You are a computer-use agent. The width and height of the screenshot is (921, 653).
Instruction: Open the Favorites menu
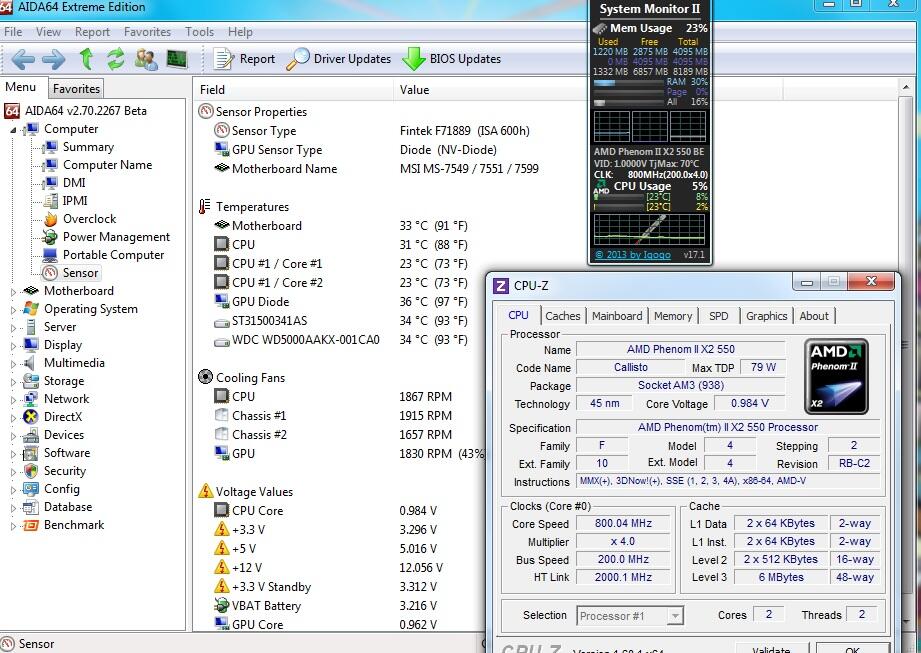click(147, 32)
